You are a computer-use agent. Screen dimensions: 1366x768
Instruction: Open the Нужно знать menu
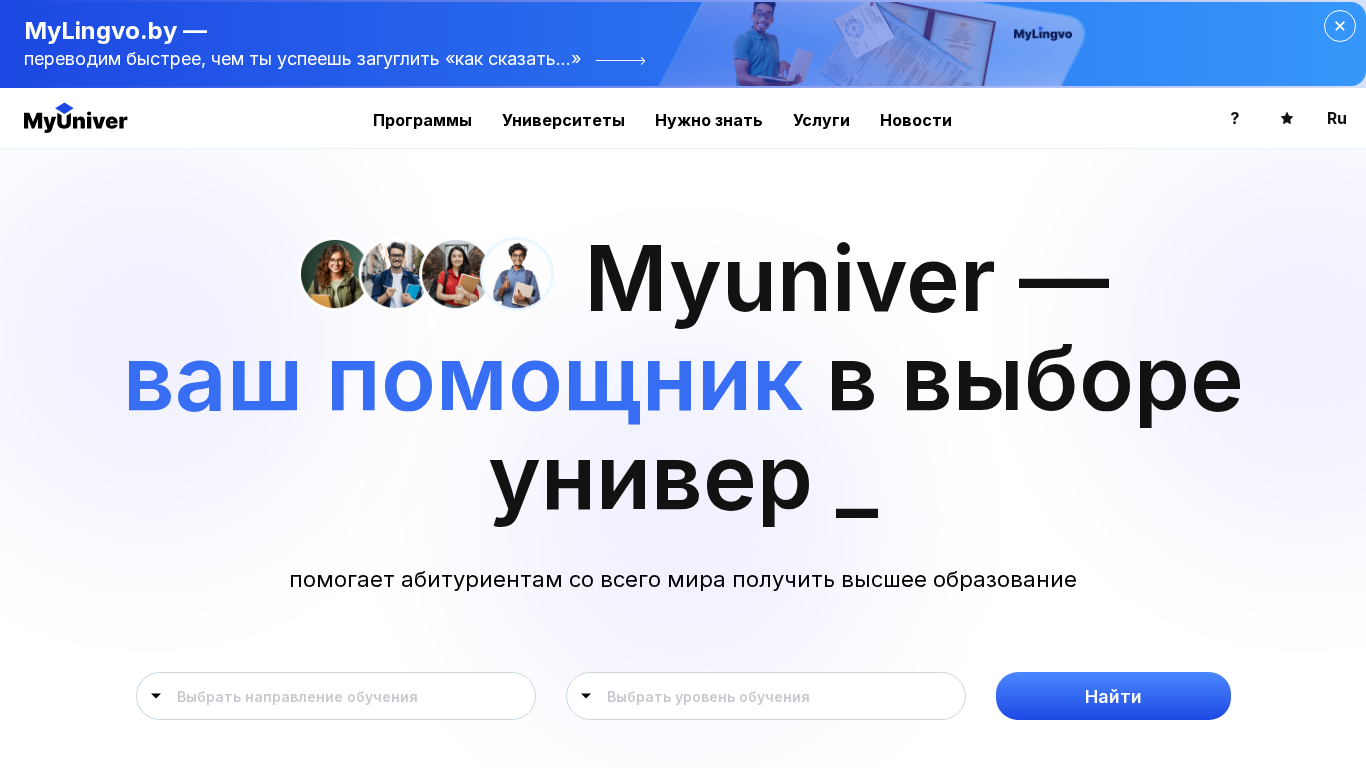[709, 120]
